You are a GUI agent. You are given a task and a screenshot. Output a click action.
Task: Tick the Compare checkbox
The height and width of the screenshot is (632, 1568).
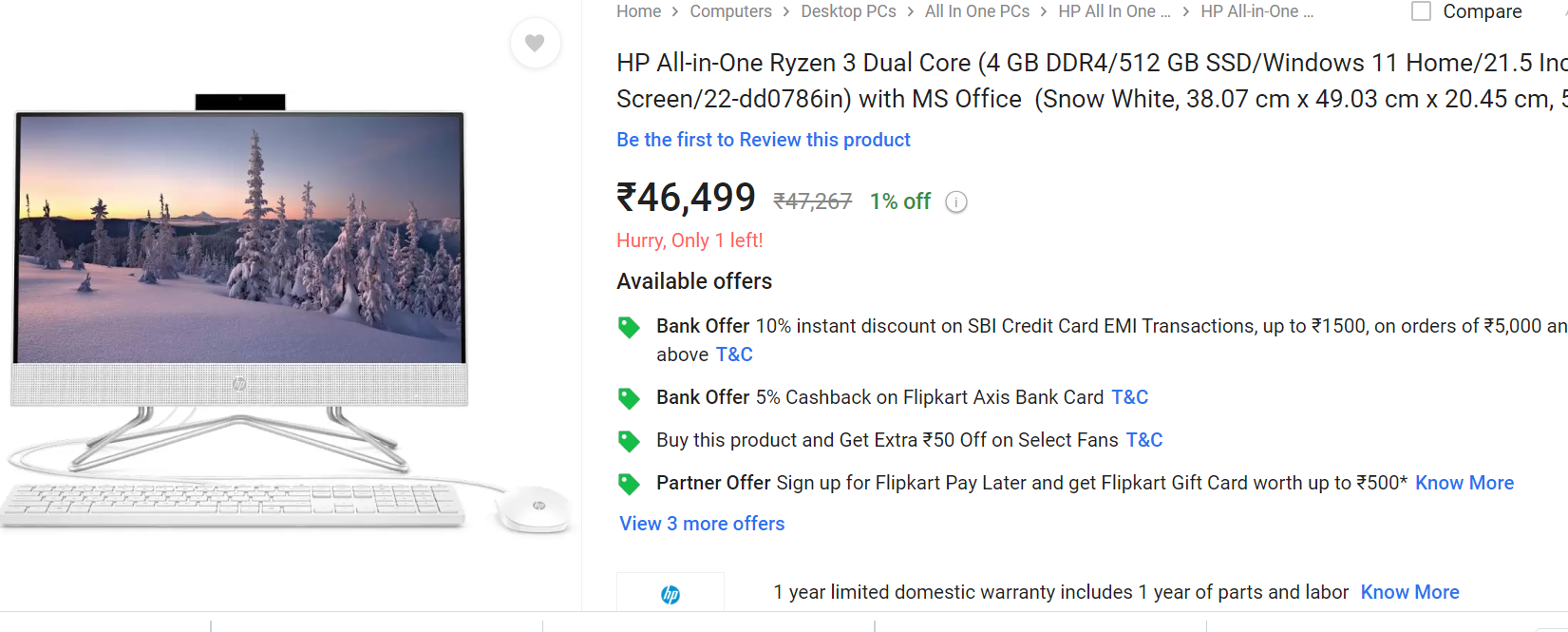[1421, 11]
